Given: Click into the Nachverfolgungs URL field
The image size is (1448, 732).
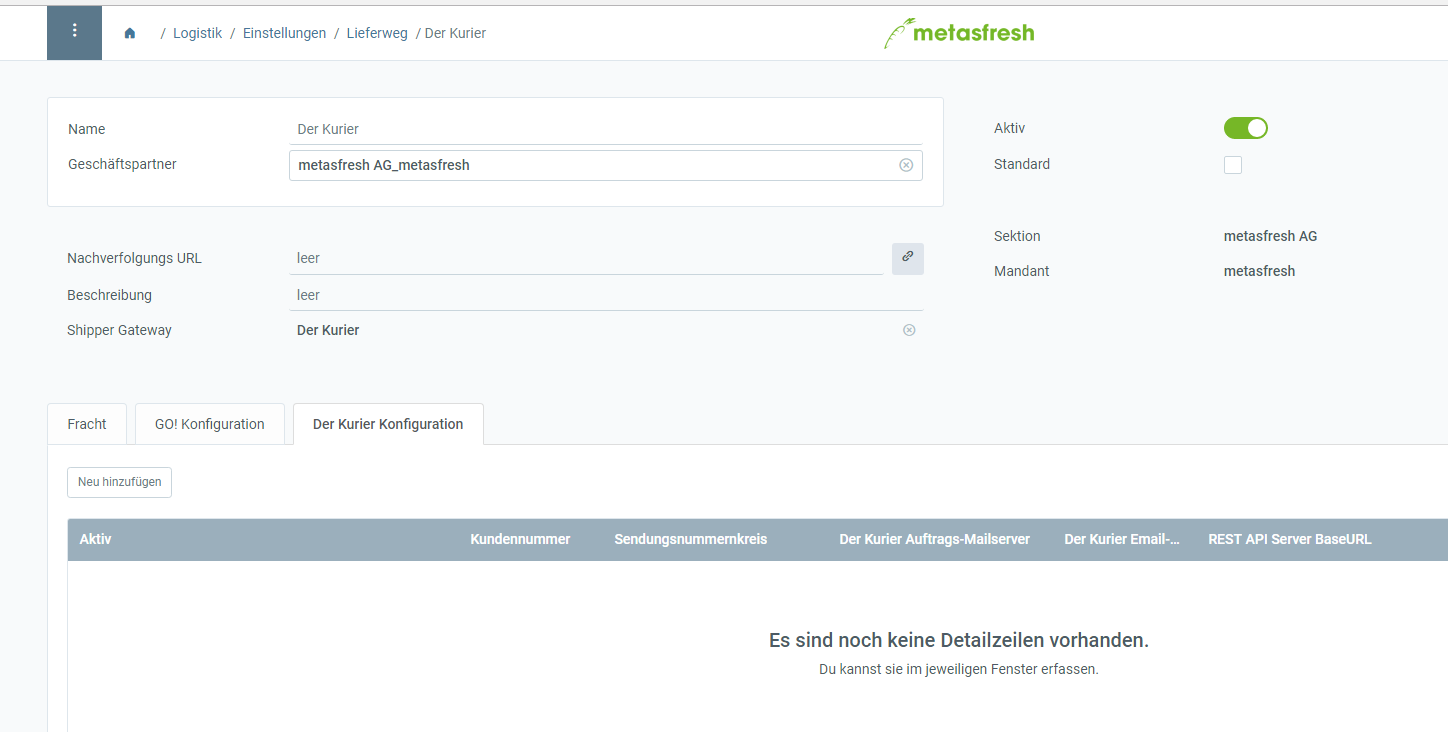Looking at the screenshot, I should coord(586,258).
